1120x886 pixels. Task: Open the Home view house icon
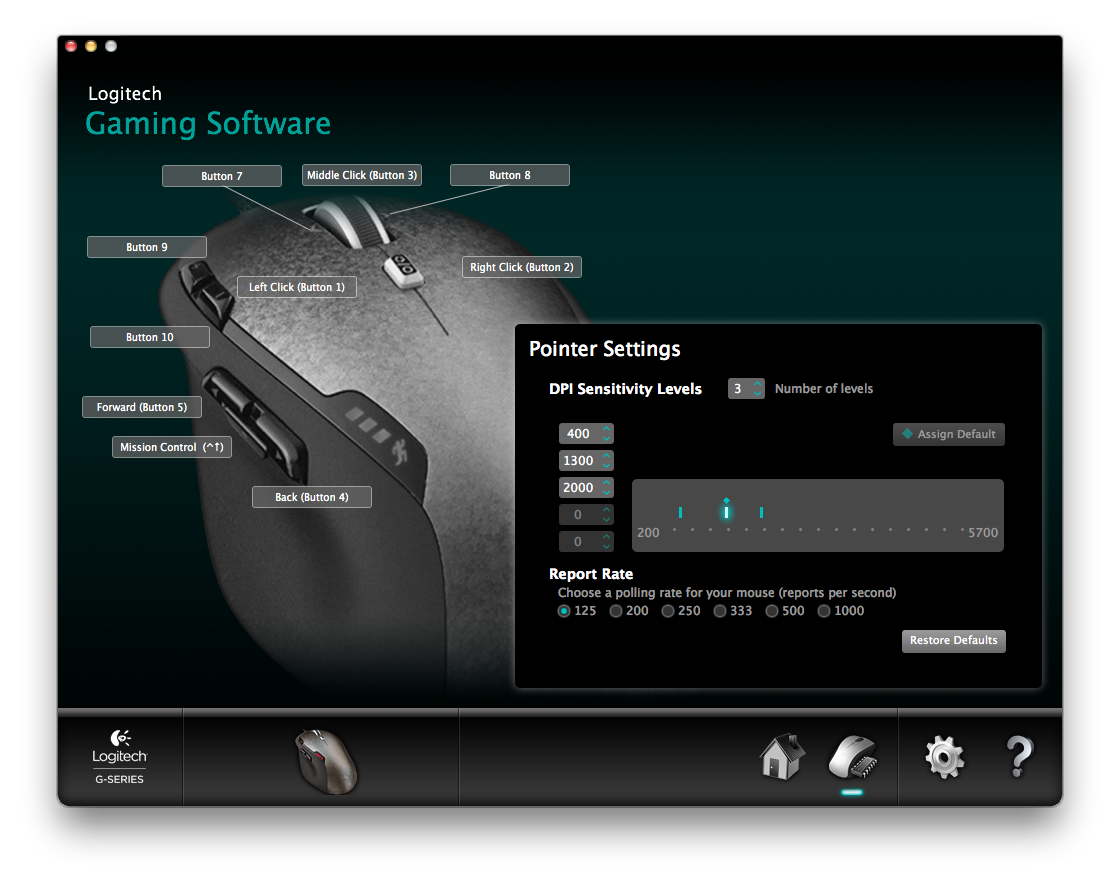tap(782, 757)
